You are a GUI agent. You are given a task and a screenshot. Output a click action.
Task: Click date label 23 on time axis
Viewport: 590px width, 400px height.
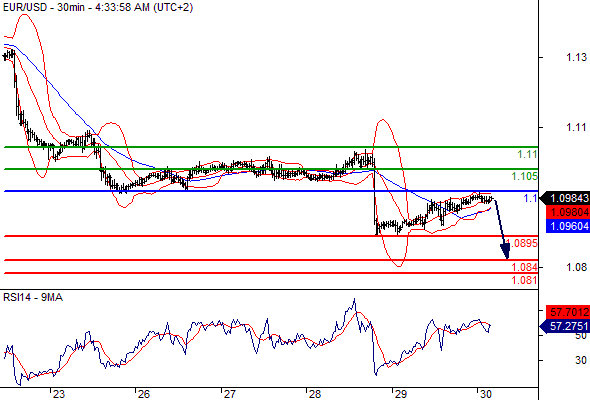(x=58, y=394)
